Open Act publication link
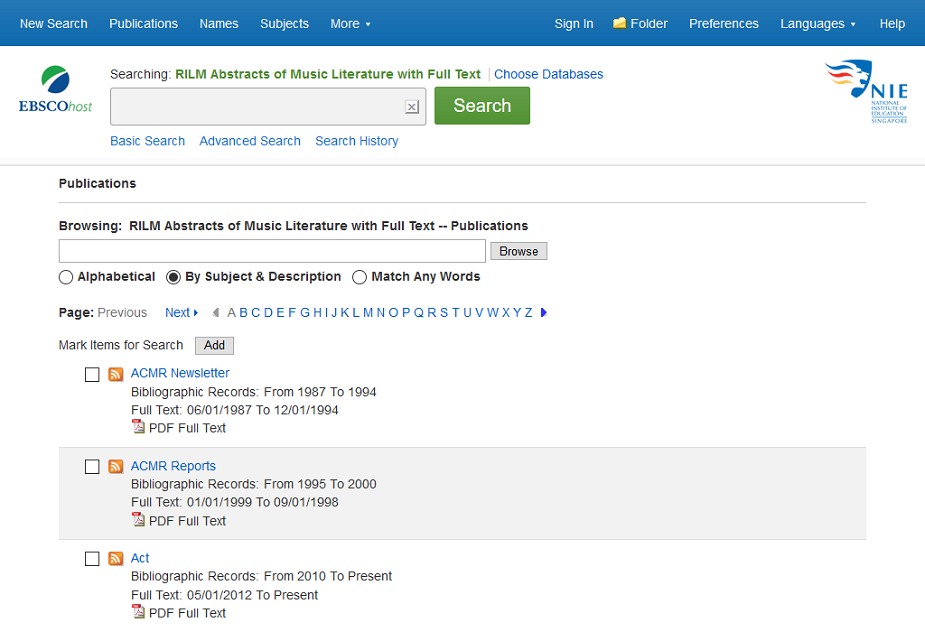Screen dimensions: 925x630 click(140, 558)
